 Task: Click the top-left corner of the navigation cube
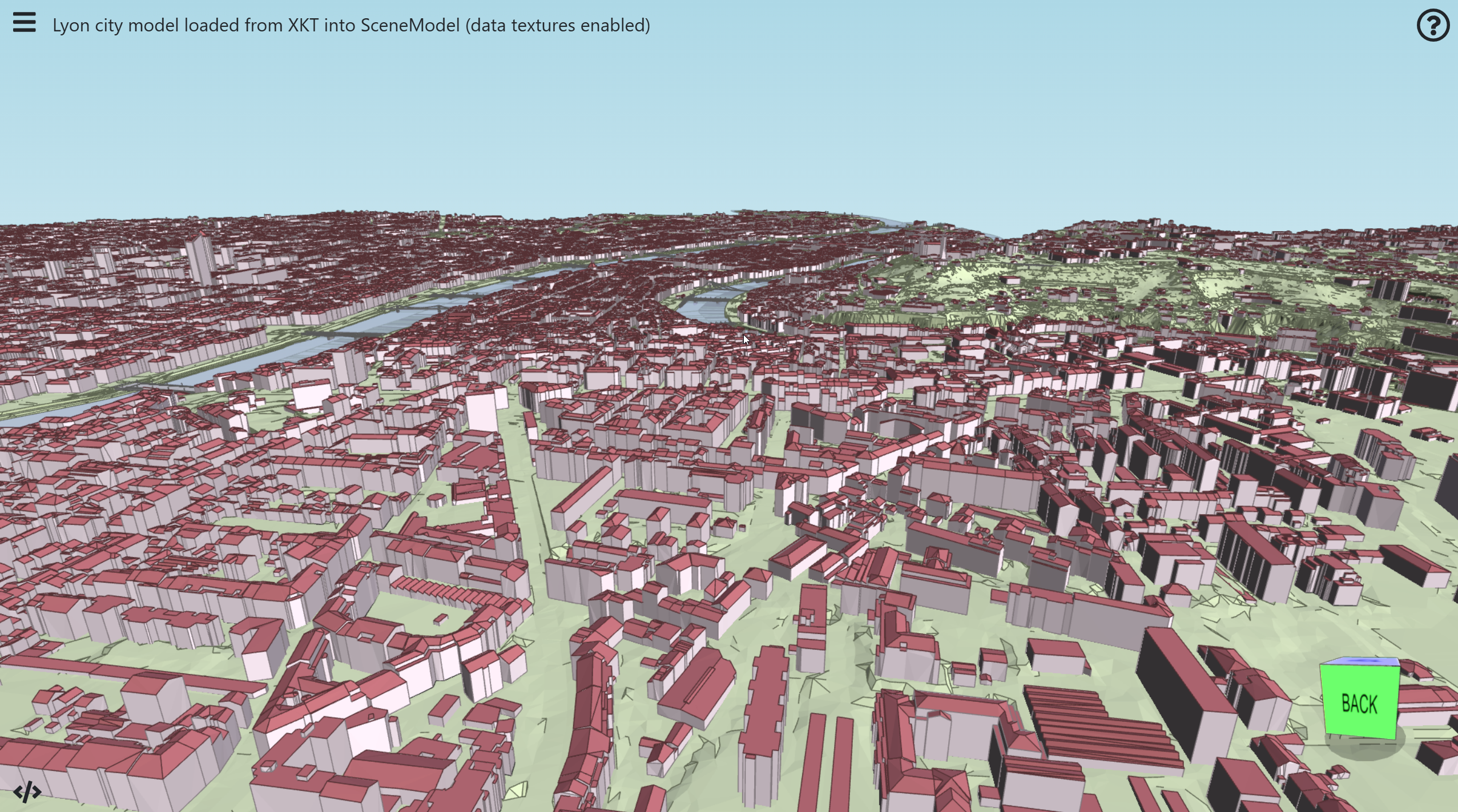[x=1322, y=666]
